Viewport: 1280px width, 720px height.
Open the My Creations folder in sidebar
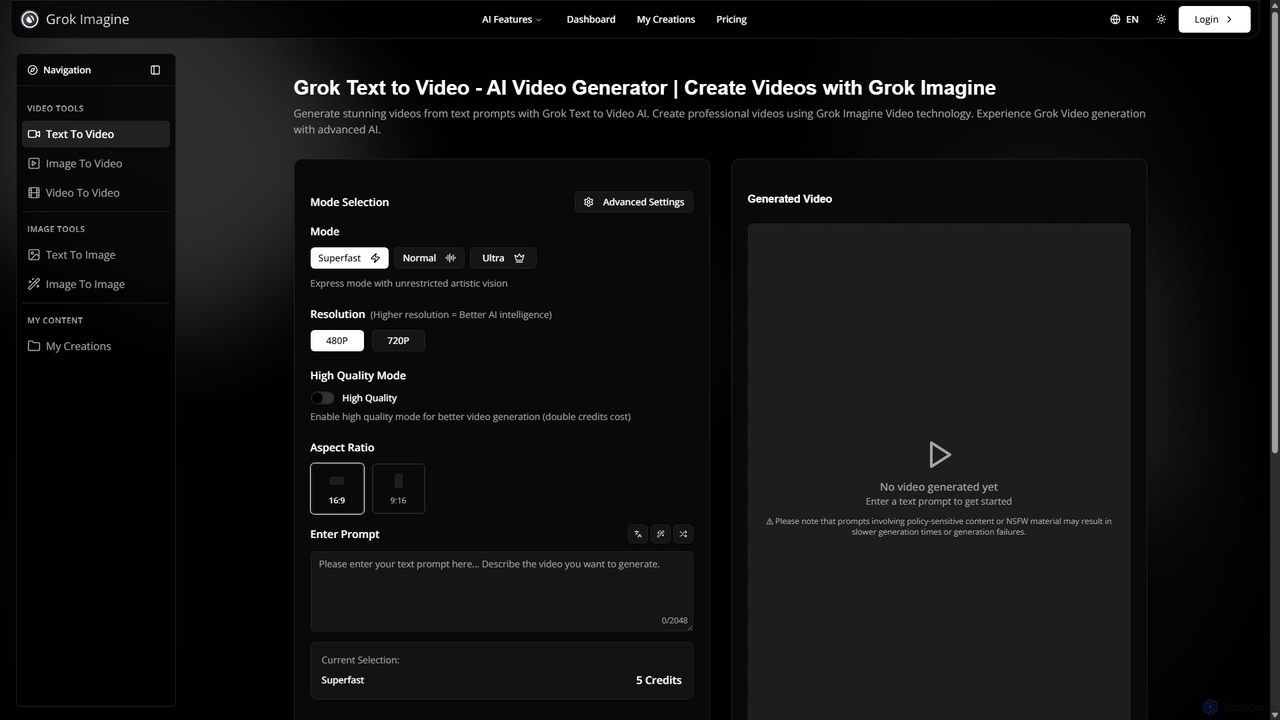tap(96, 346)
